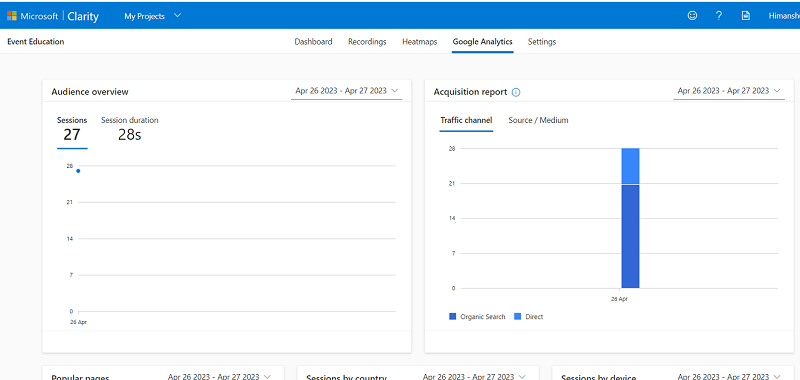Toggle Organic Search legend swatch
The width and height of the screenshot is (800, 380).
(453, 317)
